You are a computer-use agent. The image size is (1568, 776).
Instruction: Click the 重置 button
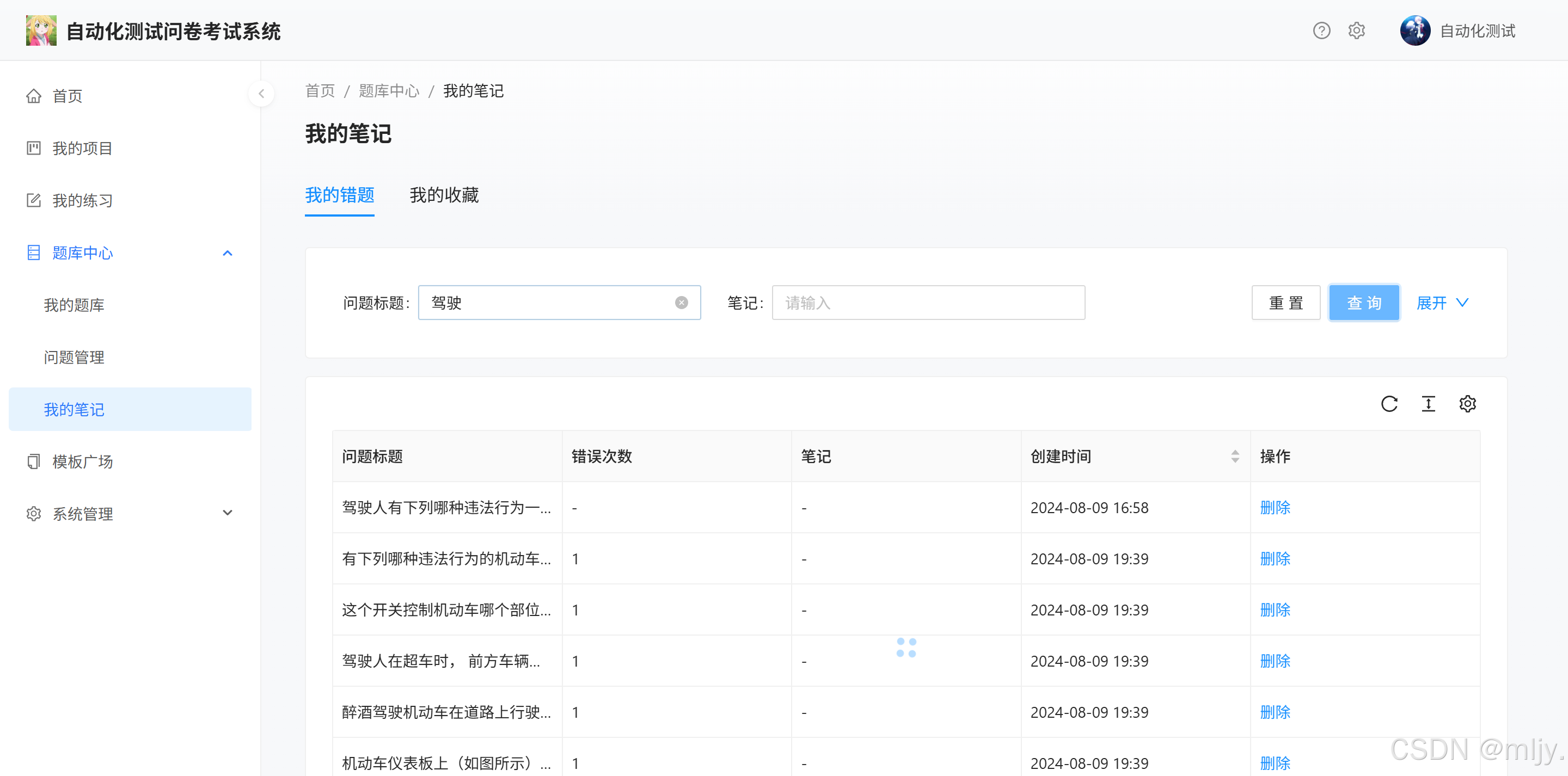point(1285,303)
